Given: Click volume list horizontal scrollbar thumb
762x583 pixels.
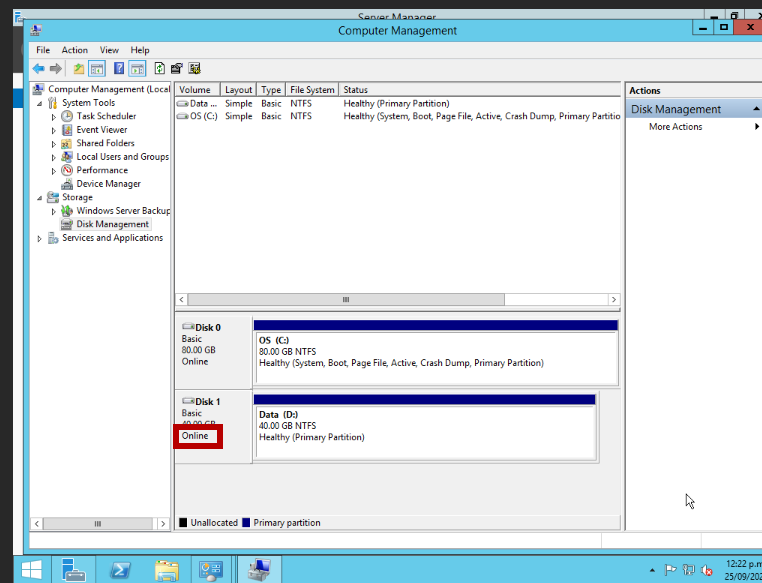Looking at the screenshot, I should 346,299.
